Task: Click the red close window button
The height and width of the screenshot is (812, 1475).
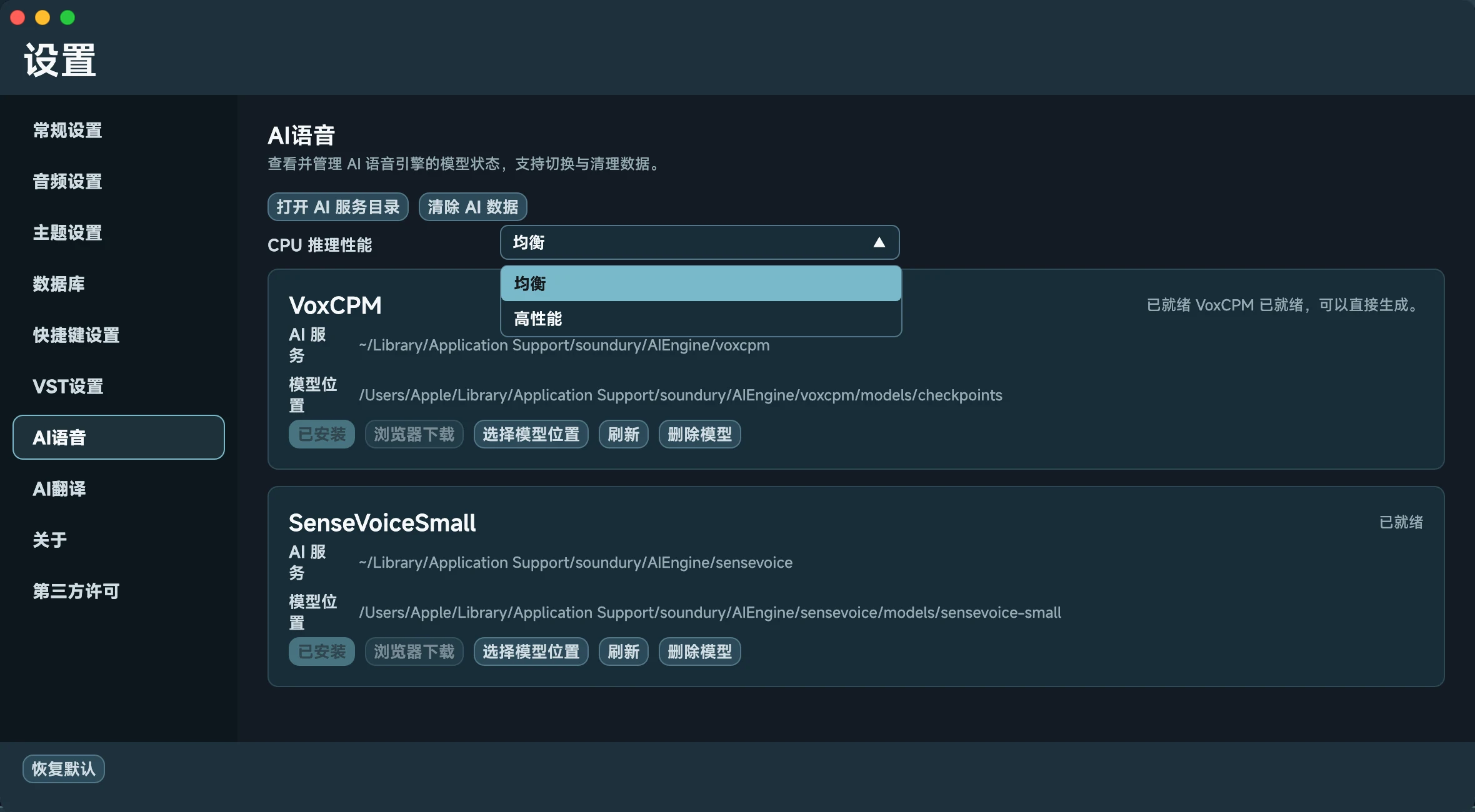Action: (x=17, y=17)
